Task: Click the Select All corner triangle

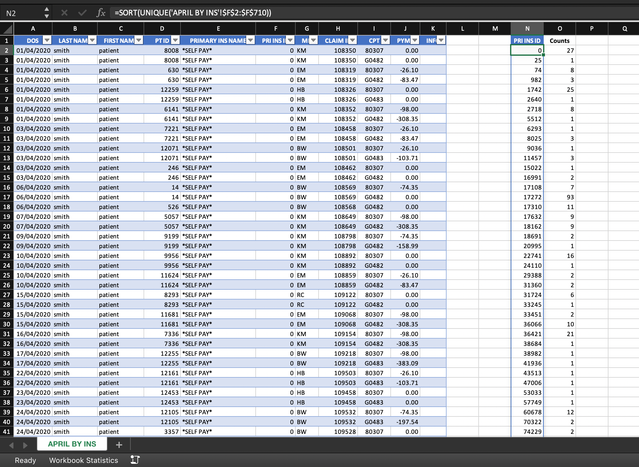Action: coord(7,29)
